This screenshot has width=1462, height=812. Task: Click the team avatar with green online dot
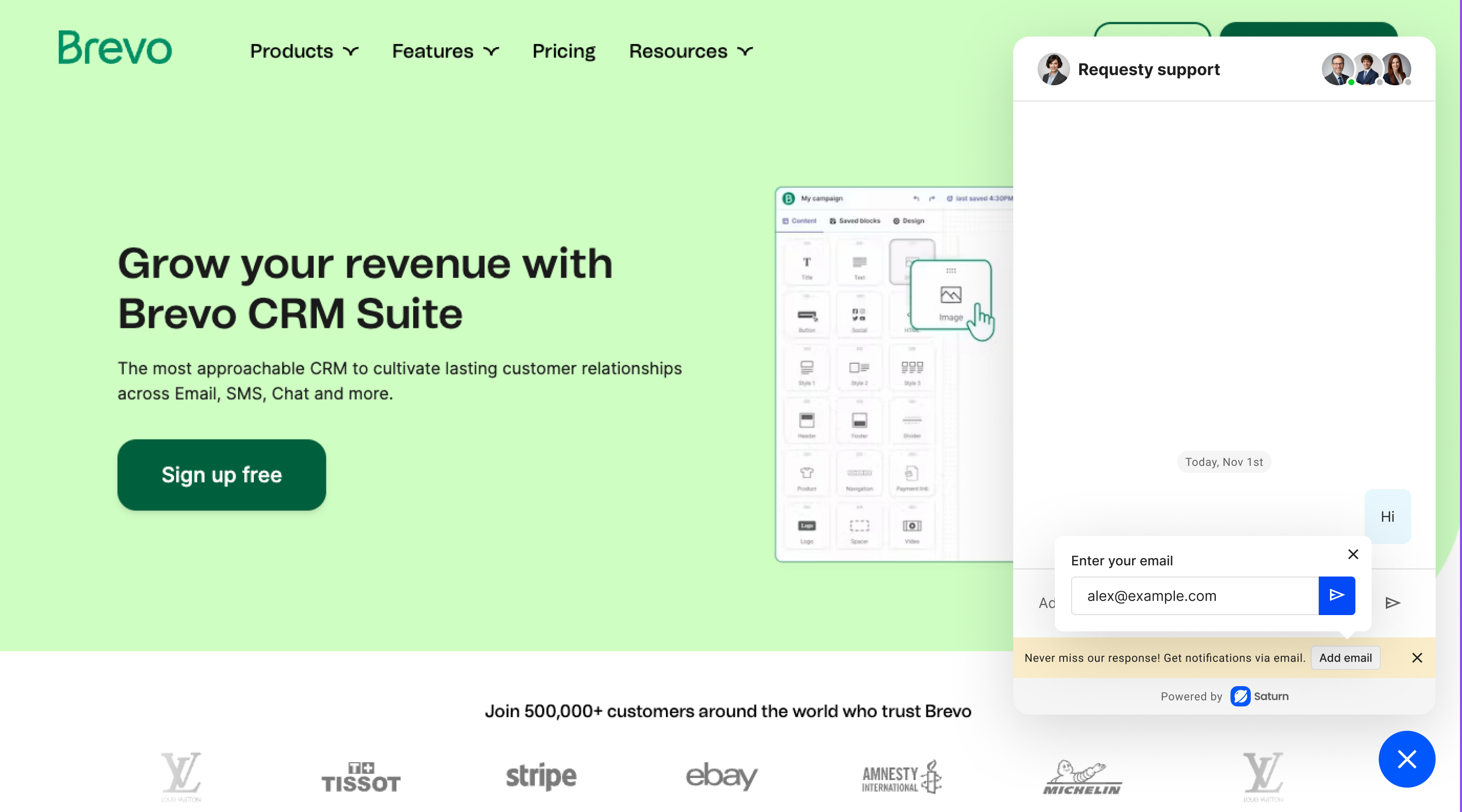coord(1338,69)
